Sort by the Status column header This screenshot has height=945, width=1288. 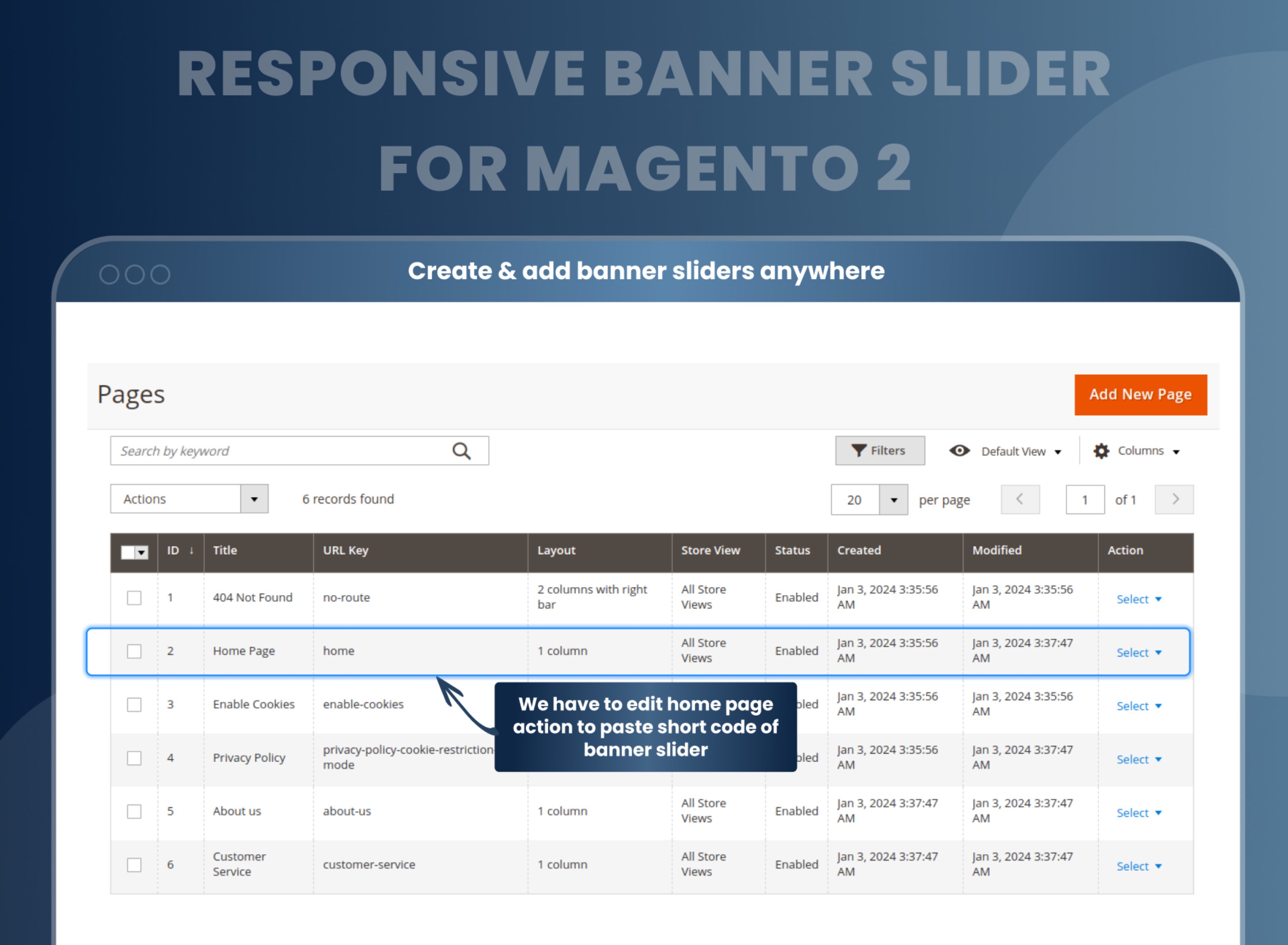pyautogui.click(x=796, y=553)
